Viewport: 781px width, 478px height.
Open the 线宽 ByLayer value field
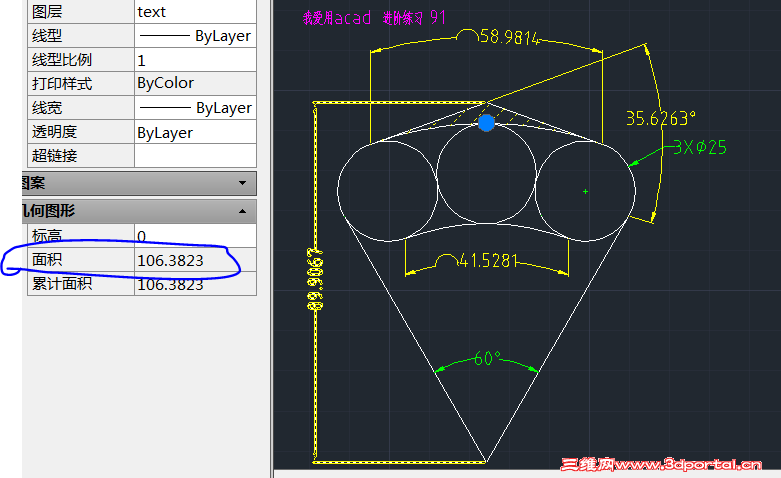pyautogui.click(x=195, y=108)
